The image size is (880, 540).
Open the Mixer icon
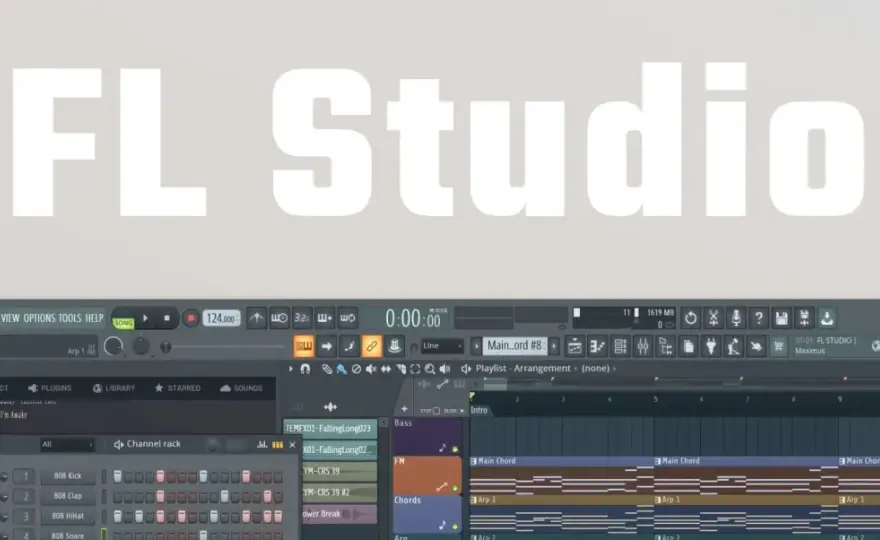click(x=643, y=346)
